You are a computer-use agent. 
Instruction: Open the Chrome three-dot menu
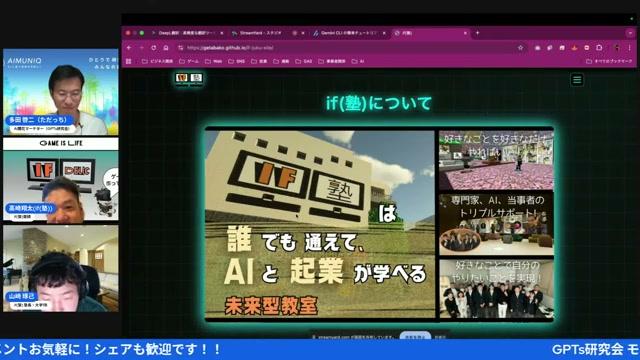629,48
